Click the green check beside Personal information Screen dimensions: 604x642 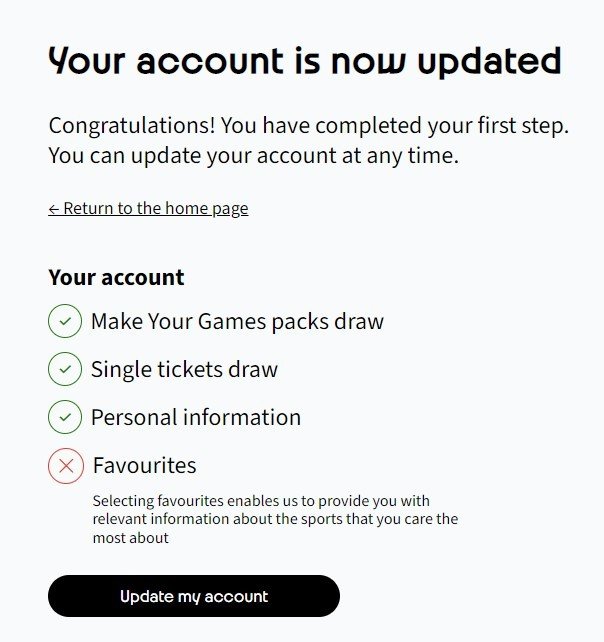click(65, 417)
